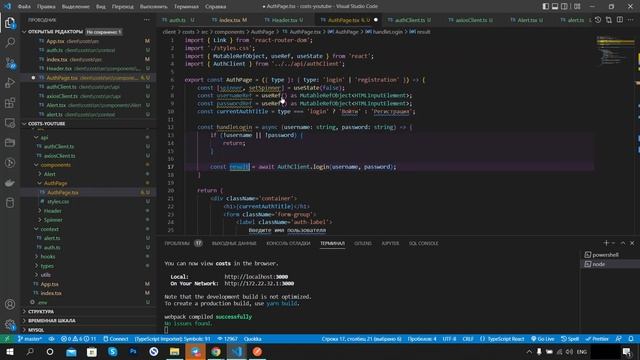
Task: Click Connect in the status bar
Action: 116,339
